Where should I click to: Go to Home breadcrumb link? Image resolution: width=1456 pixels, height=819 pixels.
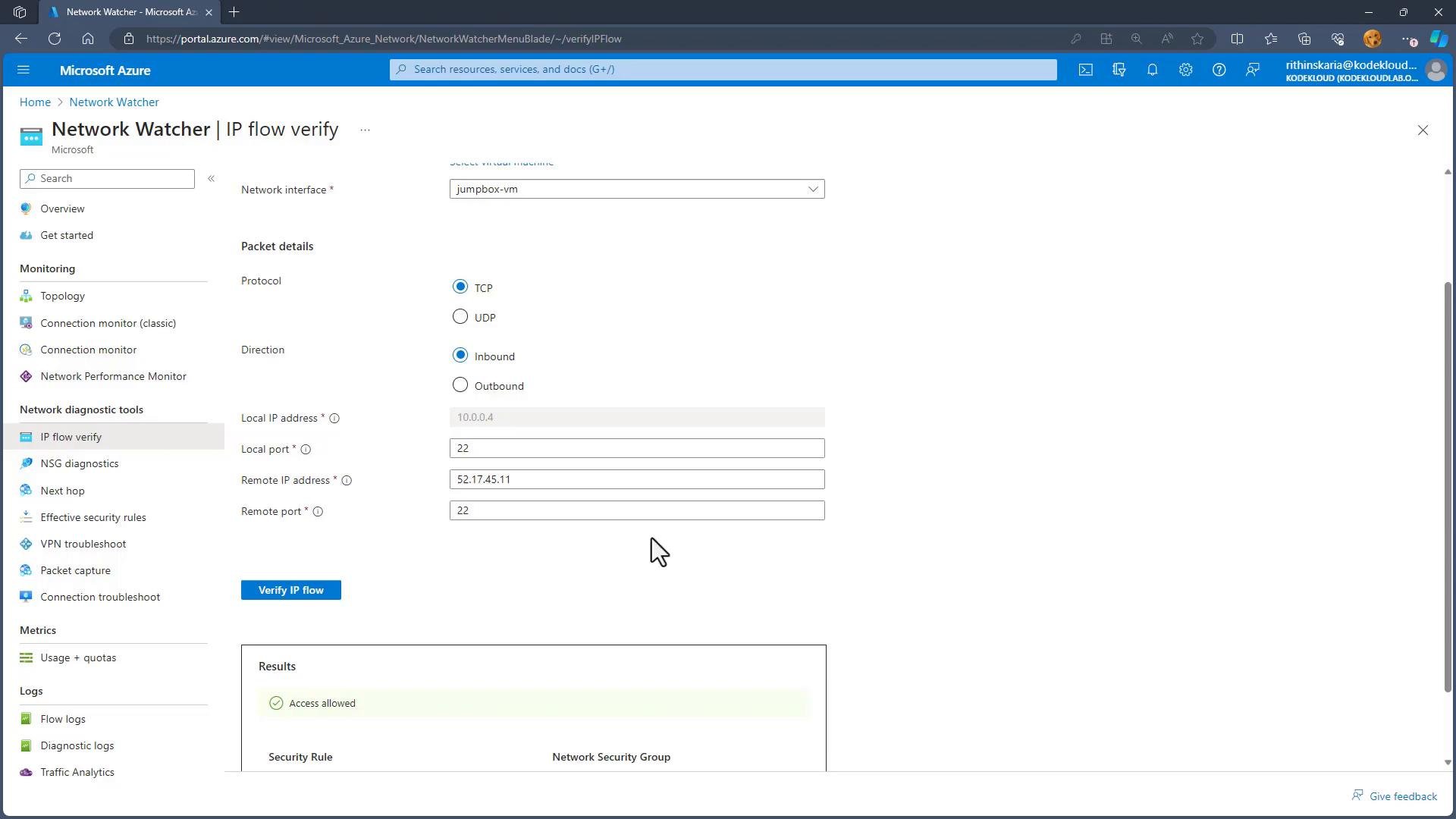(35, 102)
